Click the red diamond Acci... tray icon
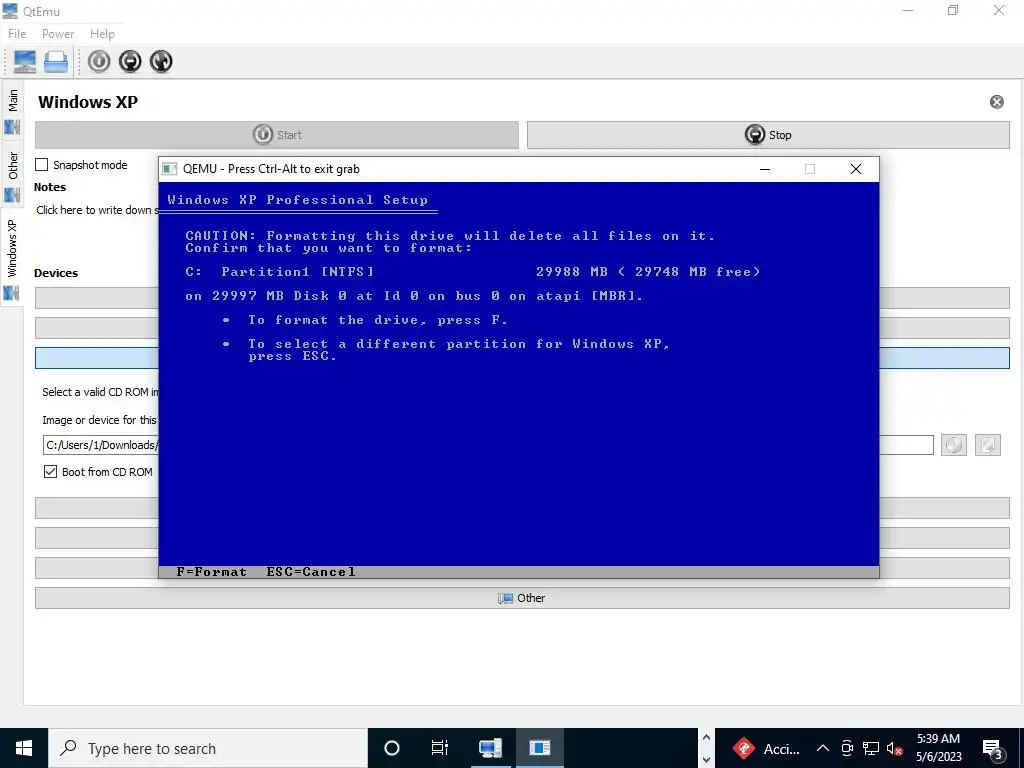Screen dimensions: 1024x768 (x=744, y=748)
